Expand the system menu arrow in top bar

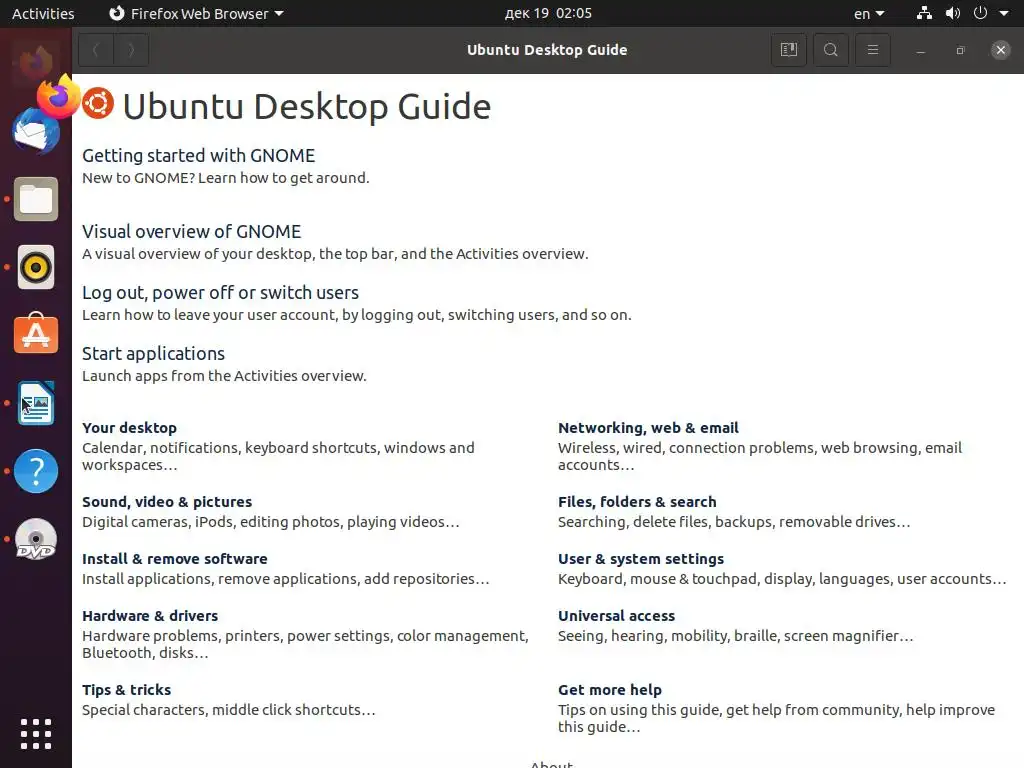1004,13
